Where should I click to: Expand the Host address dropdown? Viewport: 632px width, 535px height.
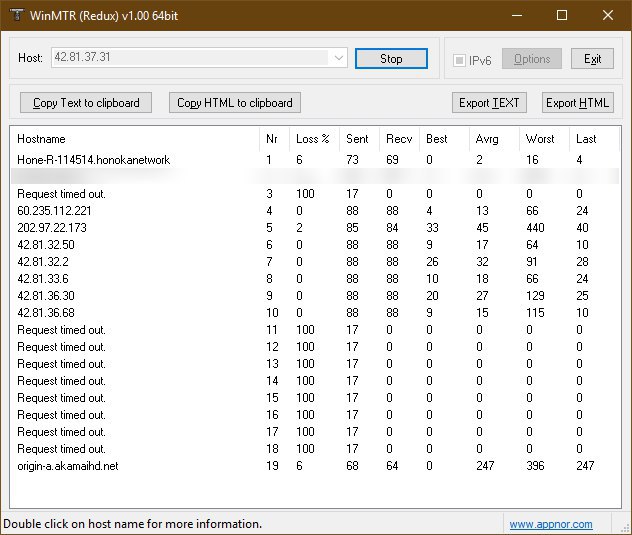339,59
